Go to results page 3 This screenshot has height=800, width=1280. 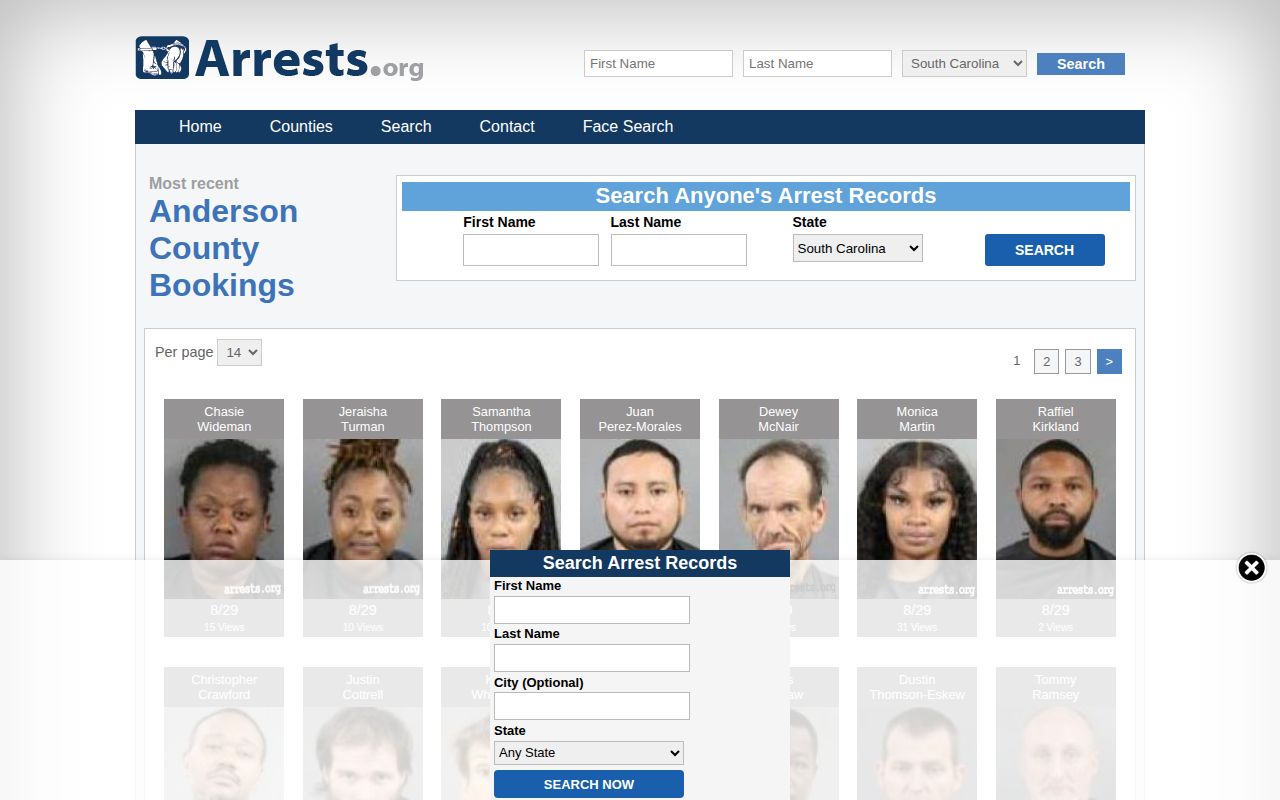pos(1078,362)
